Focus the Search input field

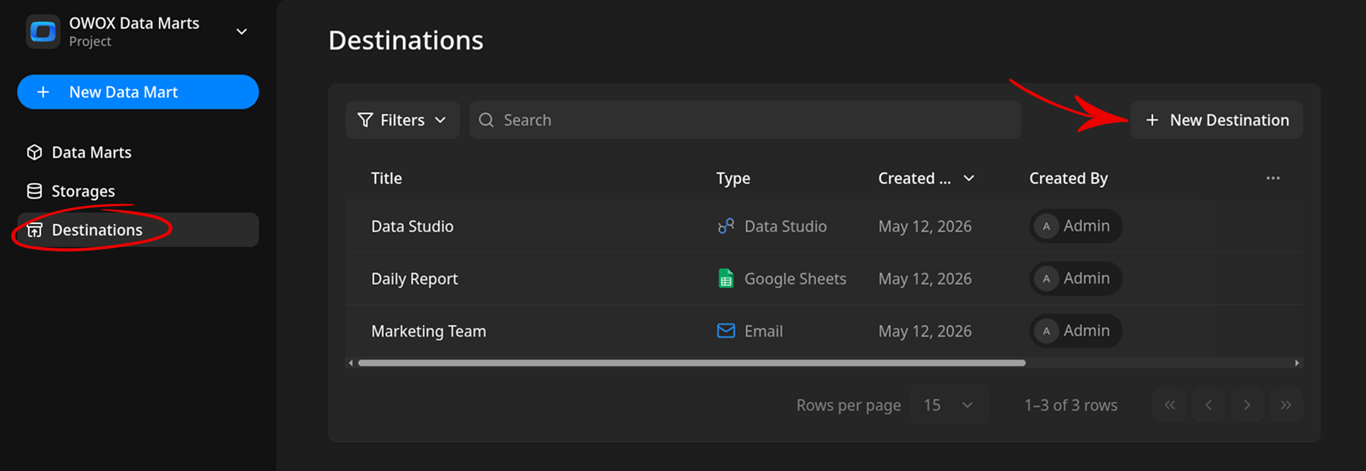[745, 120]
